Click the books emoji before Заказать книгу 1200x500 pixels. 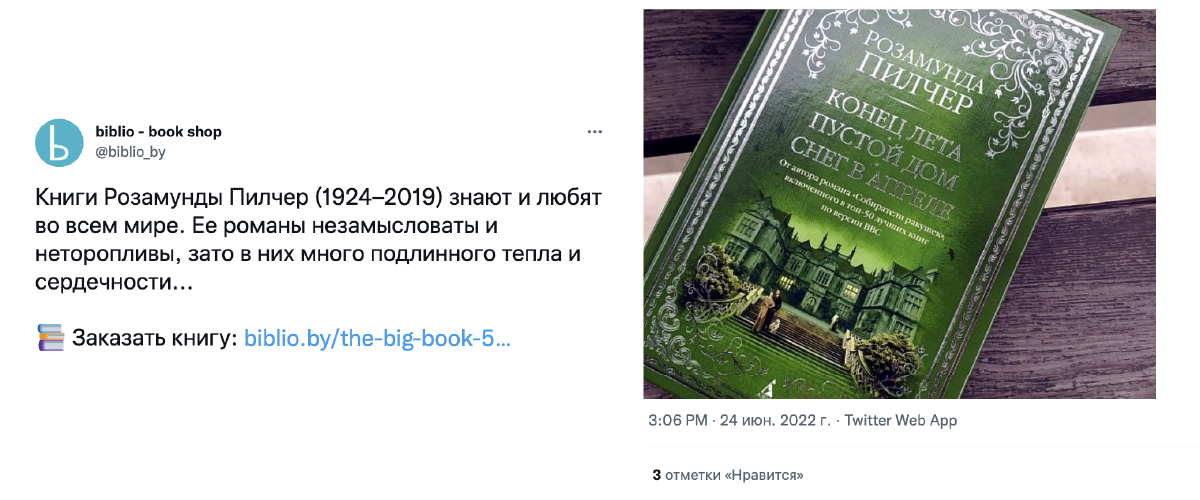49,338
